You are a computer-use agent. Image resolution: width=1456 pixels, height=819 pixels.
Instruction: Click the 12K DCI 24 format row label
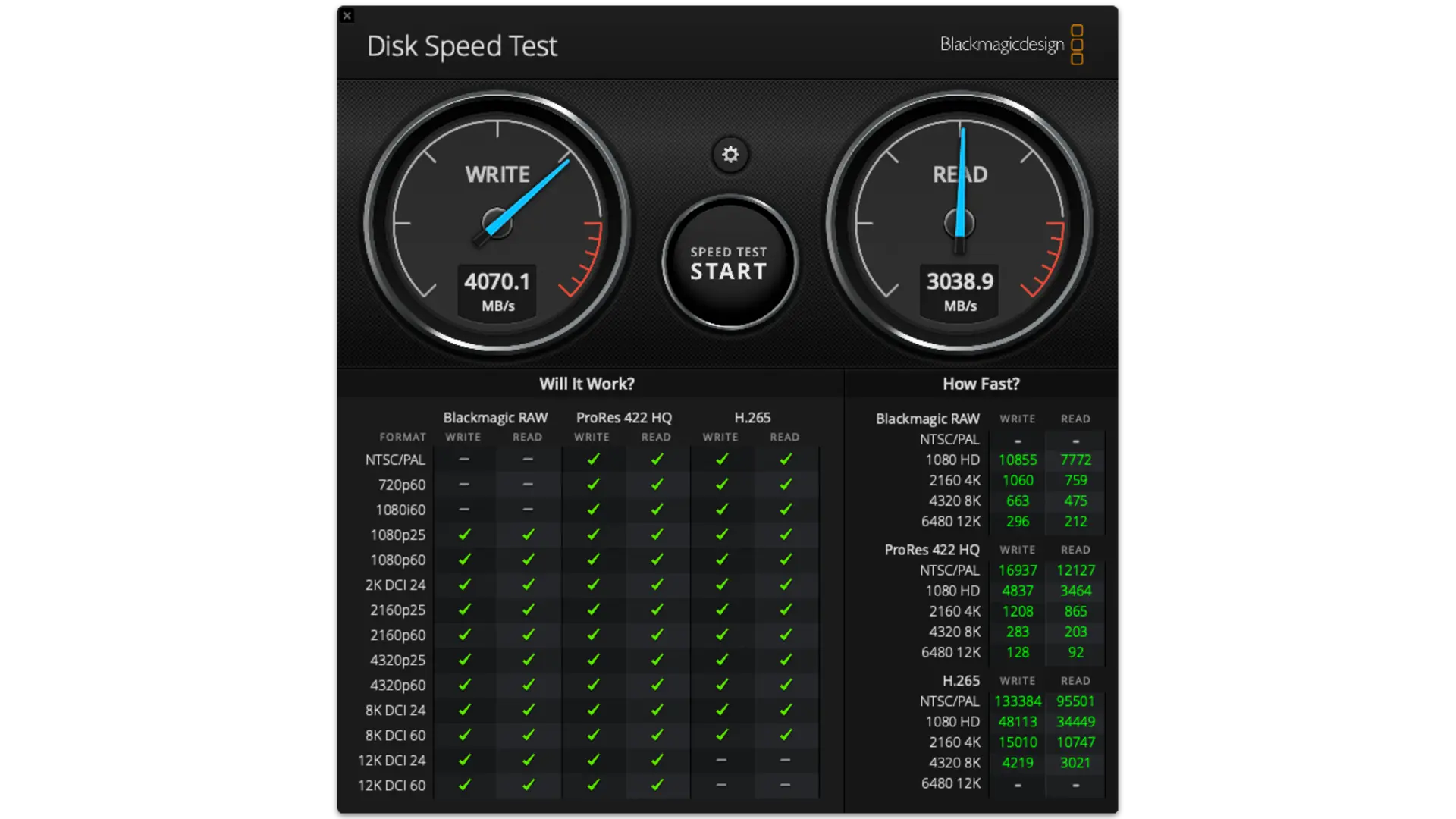(392, 760)
